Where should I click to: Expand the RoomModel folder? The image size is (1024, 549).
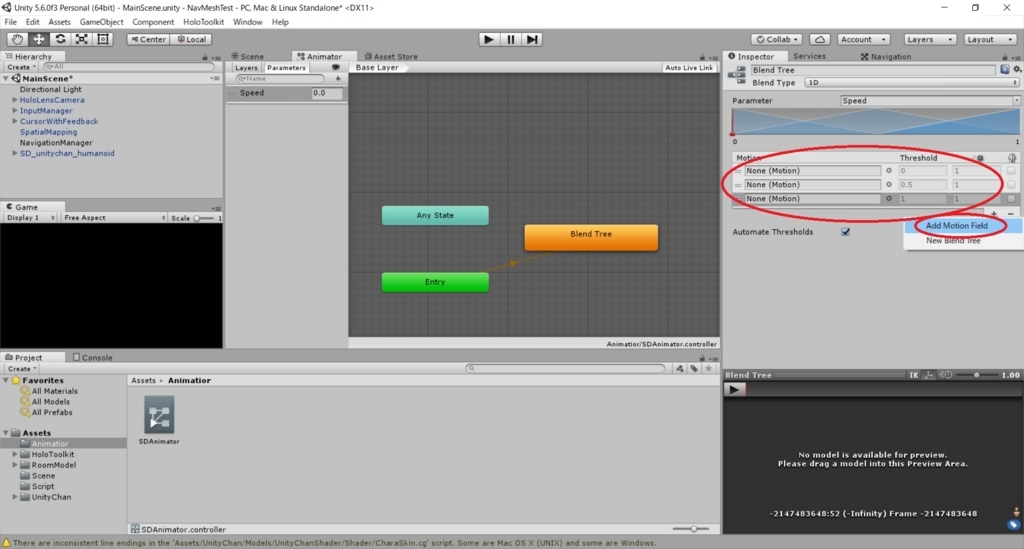click(x=14, y=465)
